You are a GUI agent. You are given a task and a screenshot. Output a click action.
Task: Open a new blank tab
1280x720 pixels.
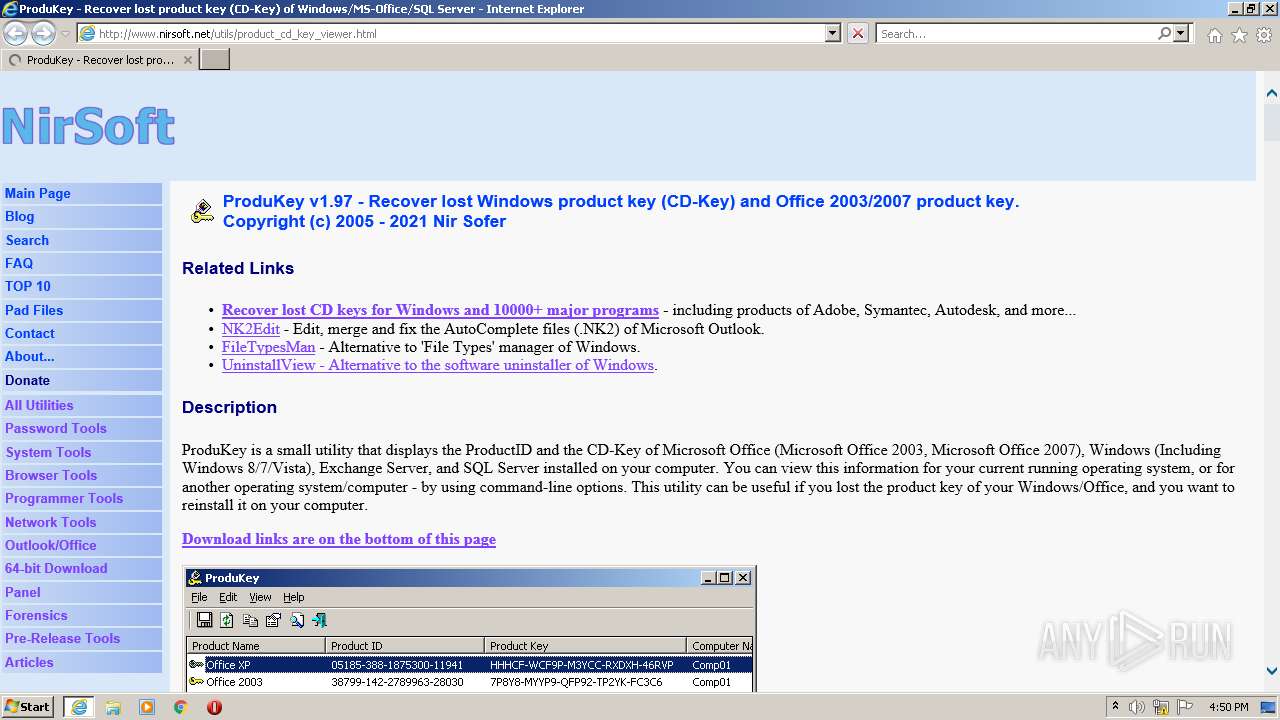(215, 60)
